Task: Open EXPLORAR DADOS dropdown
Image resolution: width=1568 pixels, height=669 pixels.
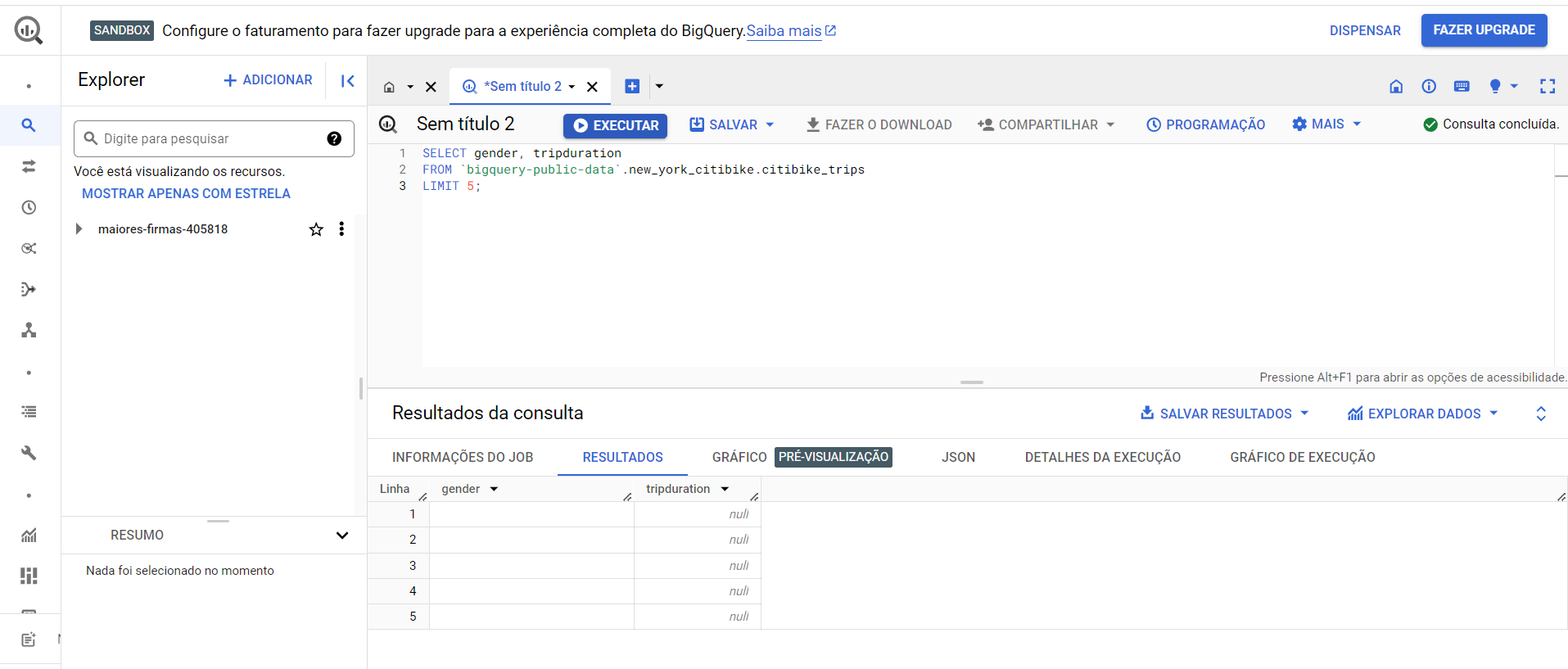Action: [x=1493, y=414]
